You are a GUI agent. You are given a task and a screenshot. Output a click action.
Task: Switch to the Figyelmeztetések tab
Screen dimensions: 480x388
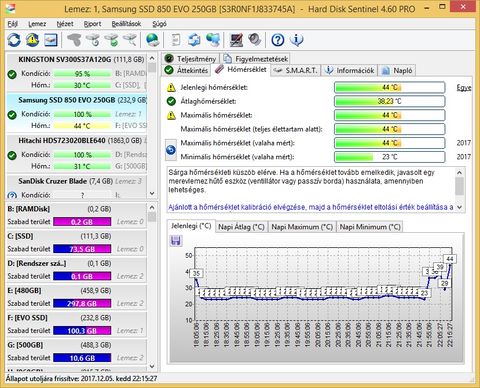click(256, 59)
